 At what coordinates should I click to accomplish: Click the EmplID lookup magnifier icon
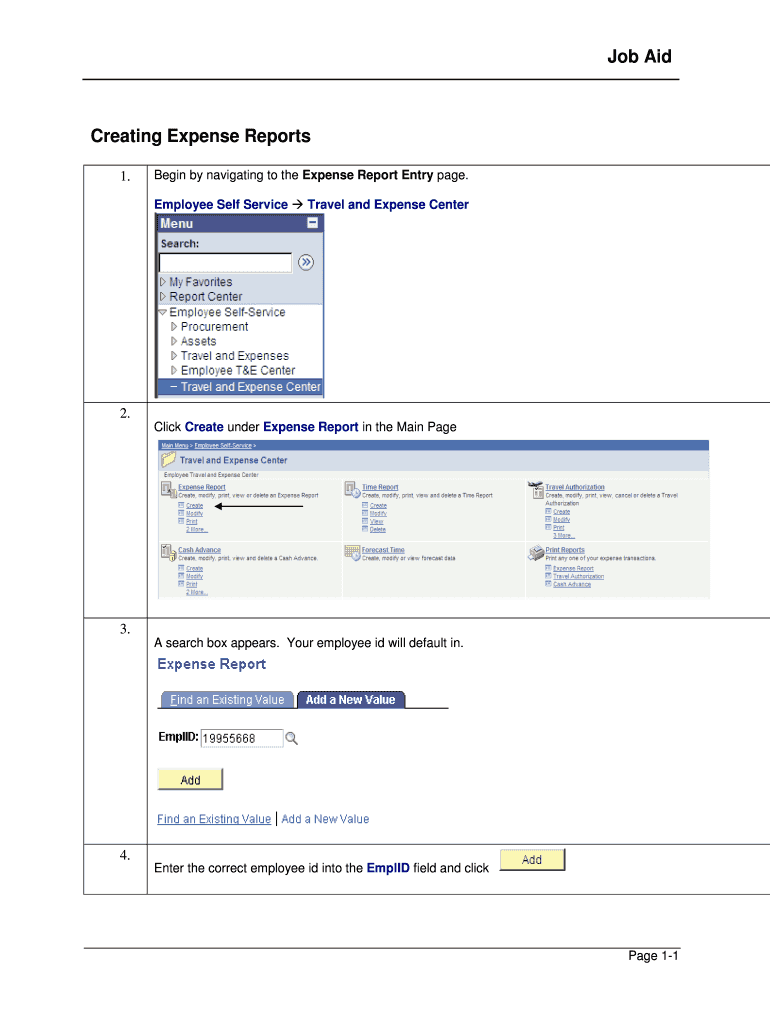(292, 738)
